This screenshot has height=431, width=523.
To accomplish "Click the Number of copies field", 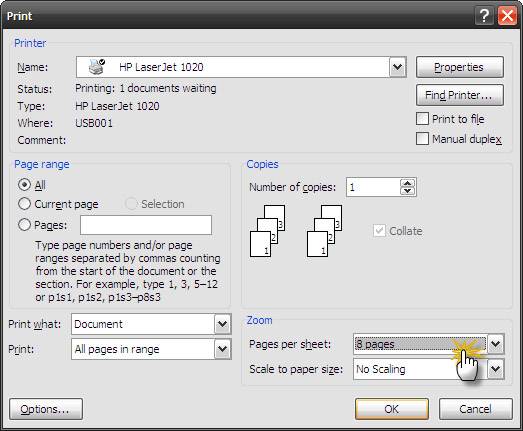I will 373,187.
